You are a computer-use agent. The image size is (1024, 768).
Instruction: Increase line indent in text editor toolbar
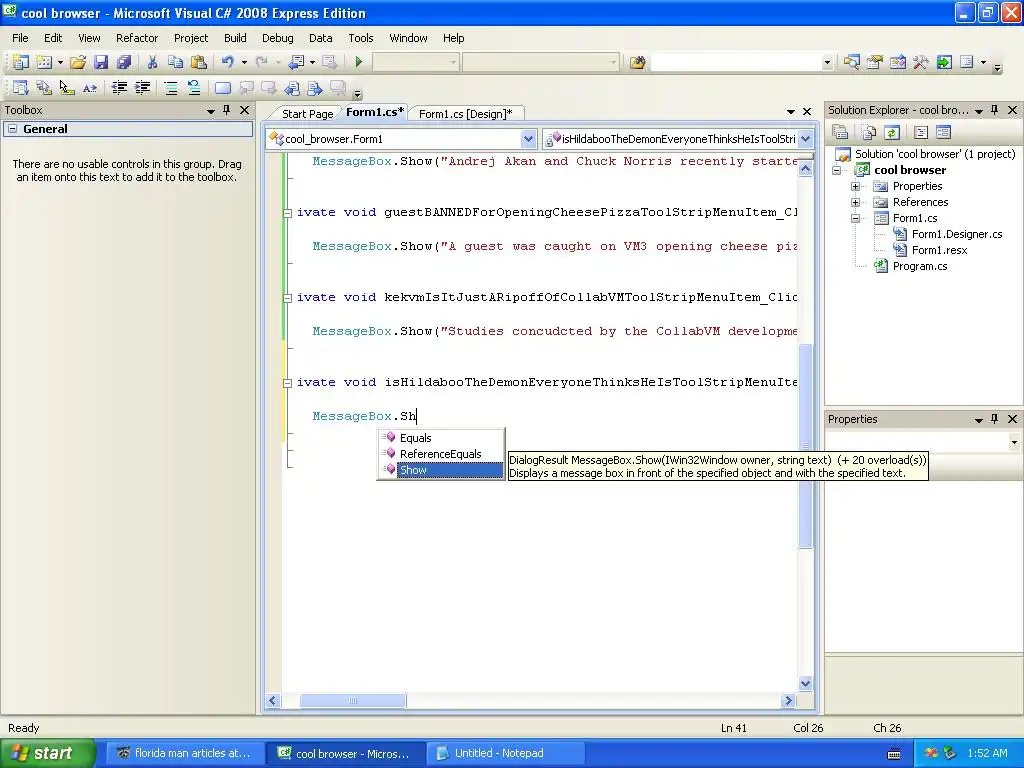click(x=142, y=88)
